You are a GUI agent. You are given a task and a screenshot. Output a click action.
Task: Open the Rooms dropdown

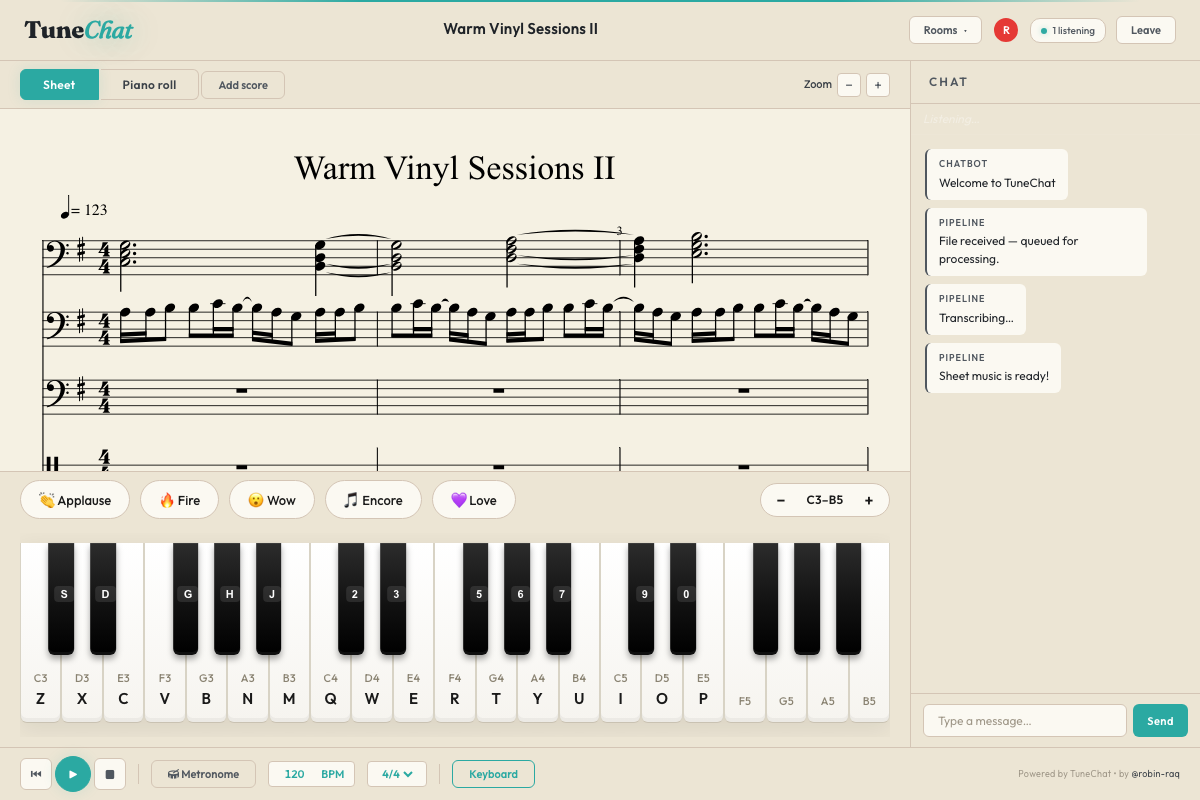[945, 30]
